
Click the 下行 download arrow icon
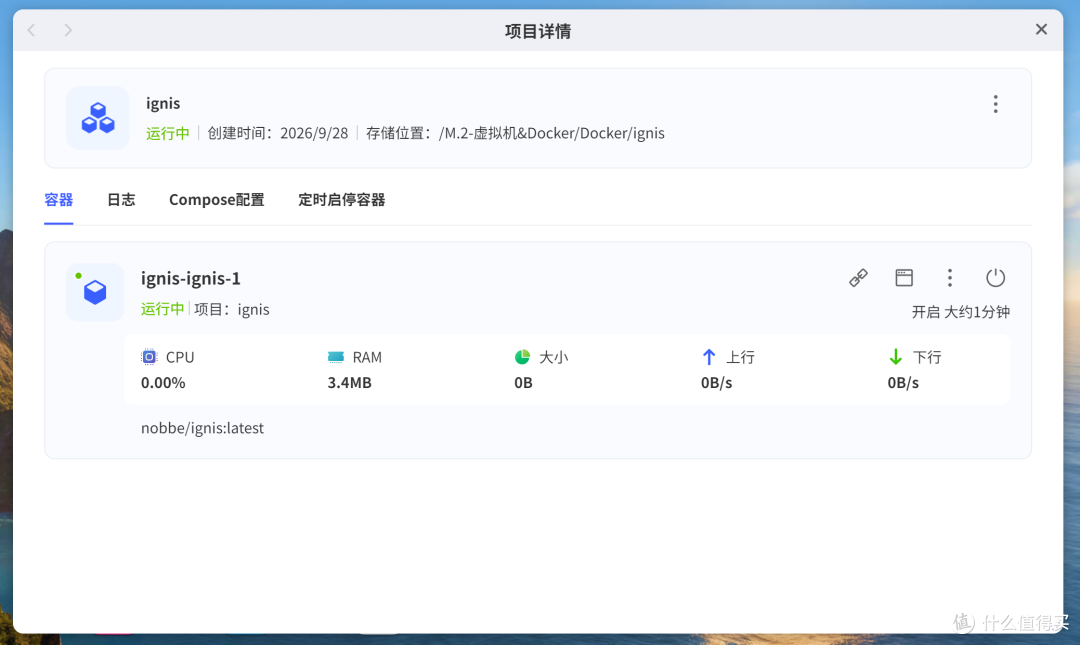click(895, 357)
